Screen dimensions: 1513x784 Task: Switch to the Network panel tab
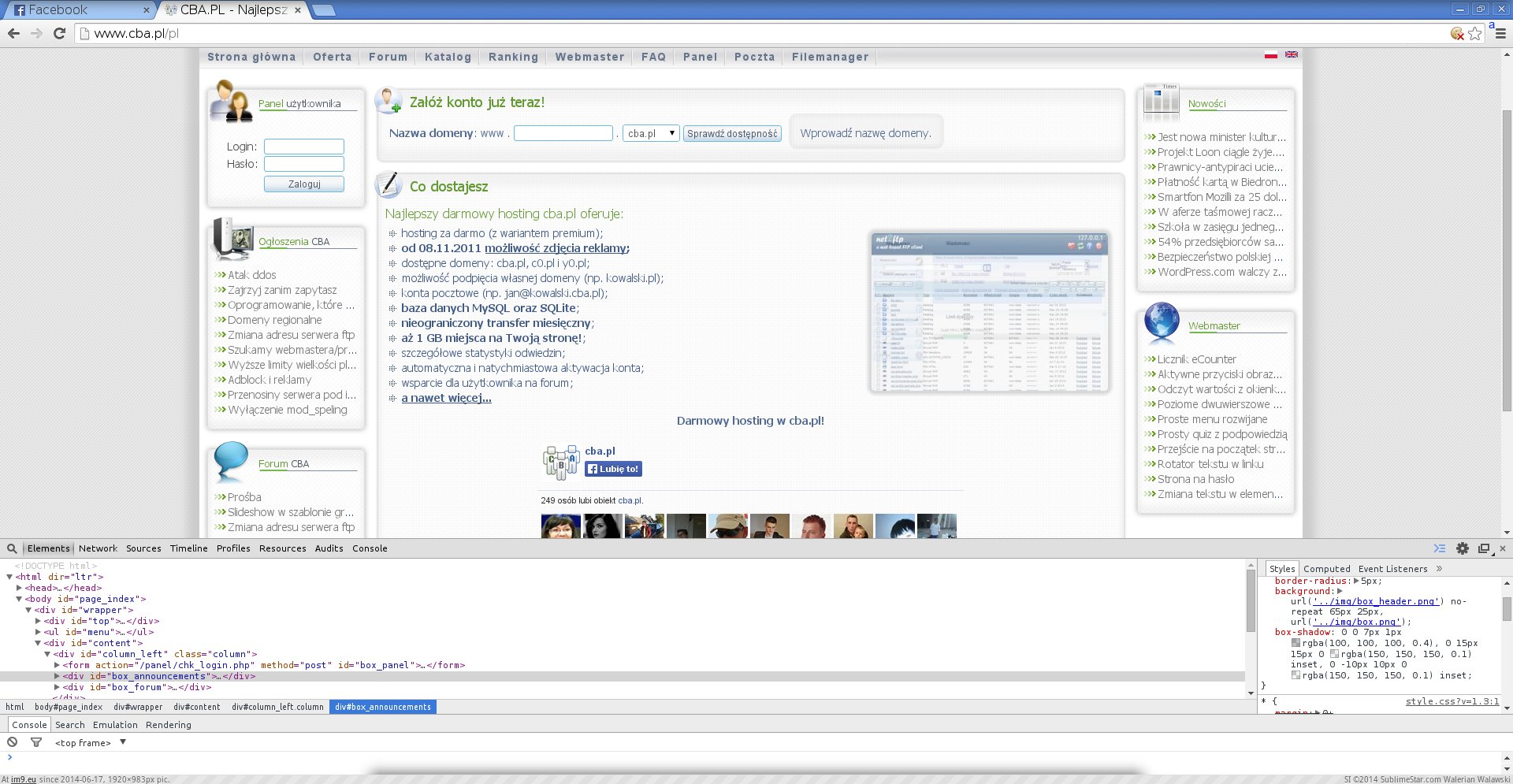tap(98, 548)
